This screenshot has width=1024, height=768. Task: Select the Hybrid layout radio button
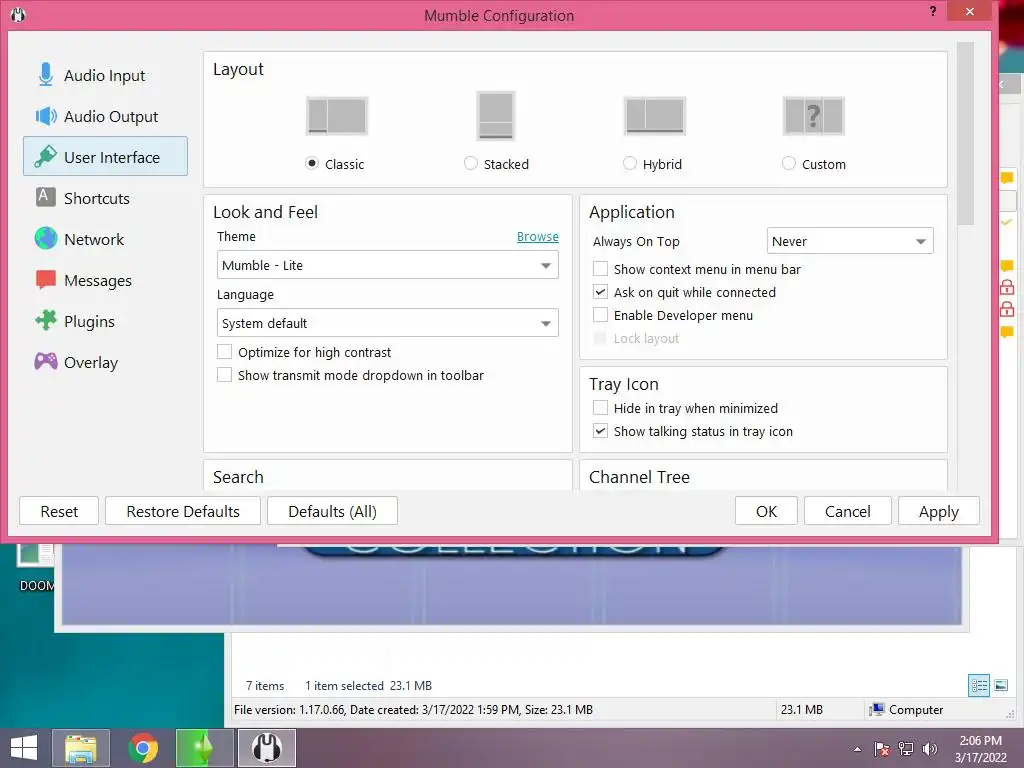click(630, 163)
